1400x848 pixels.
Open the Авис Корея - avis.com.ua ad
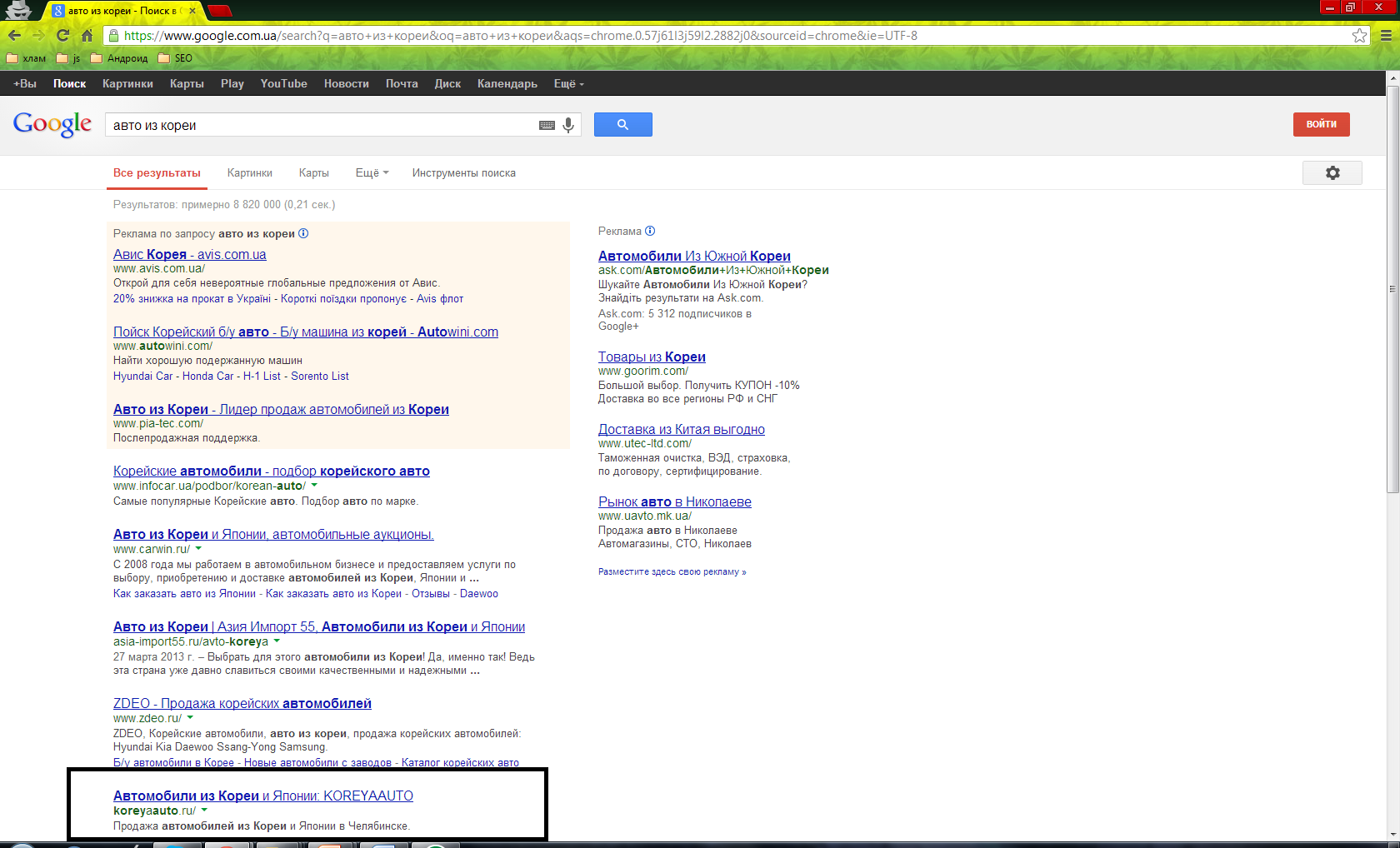[x=190, y=254]
